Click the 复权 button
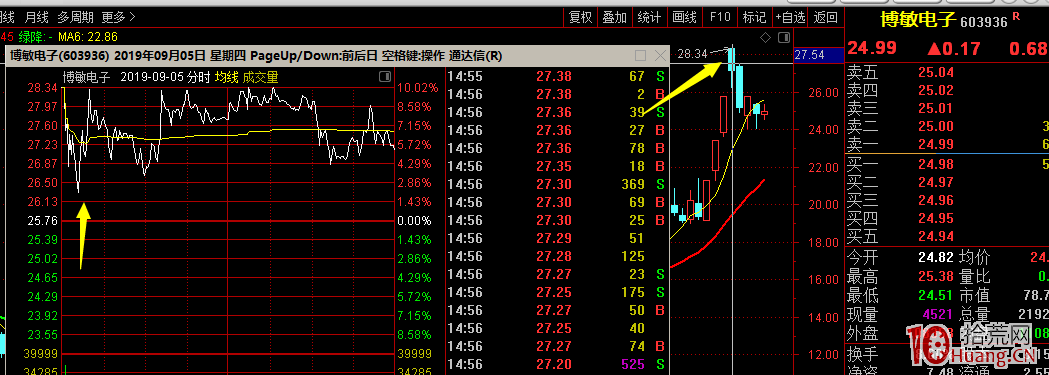The width and height of the screenshot is (1049, 375). coord(580,17)
